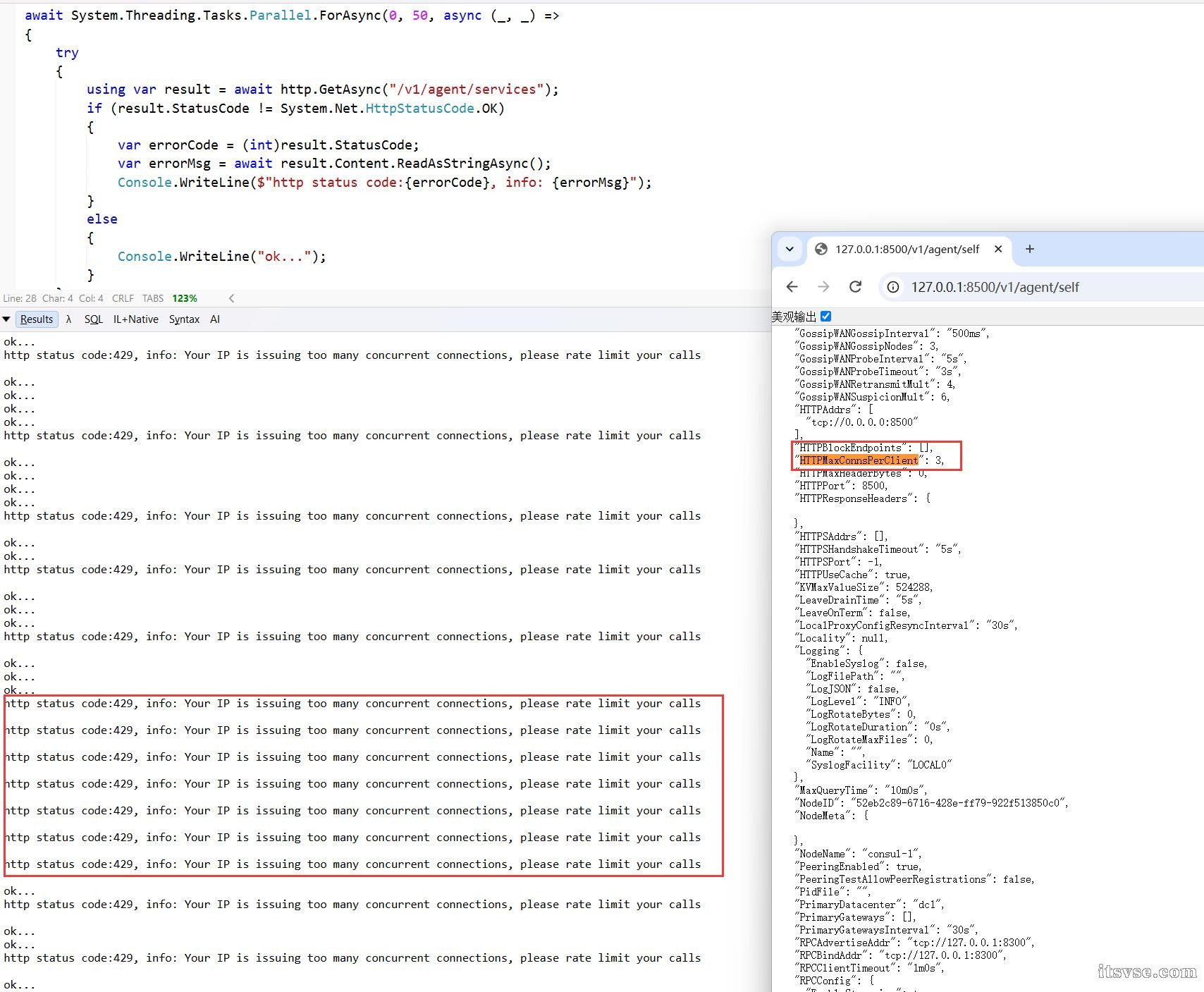
Task: Click the "HTTPBlockEndpoints" JSON line
Action: click(864, 448)
